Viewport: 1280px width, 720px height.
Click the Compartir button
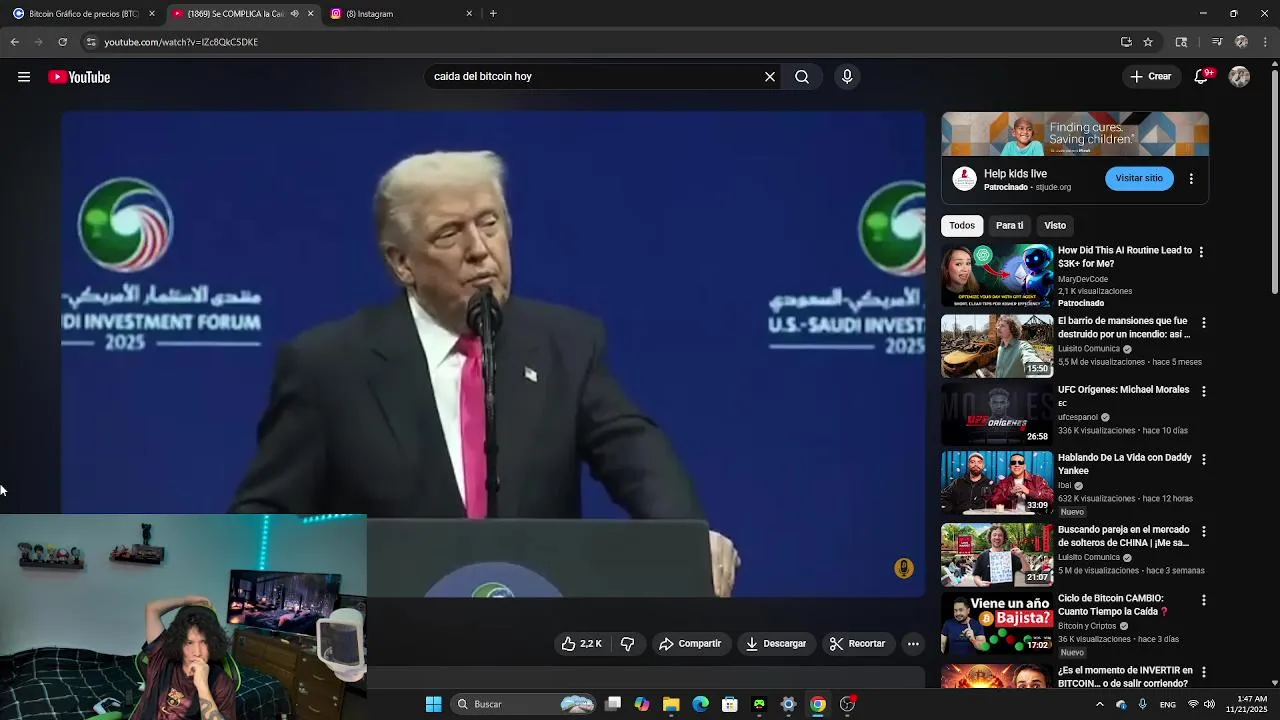click(x=689, y=644)
